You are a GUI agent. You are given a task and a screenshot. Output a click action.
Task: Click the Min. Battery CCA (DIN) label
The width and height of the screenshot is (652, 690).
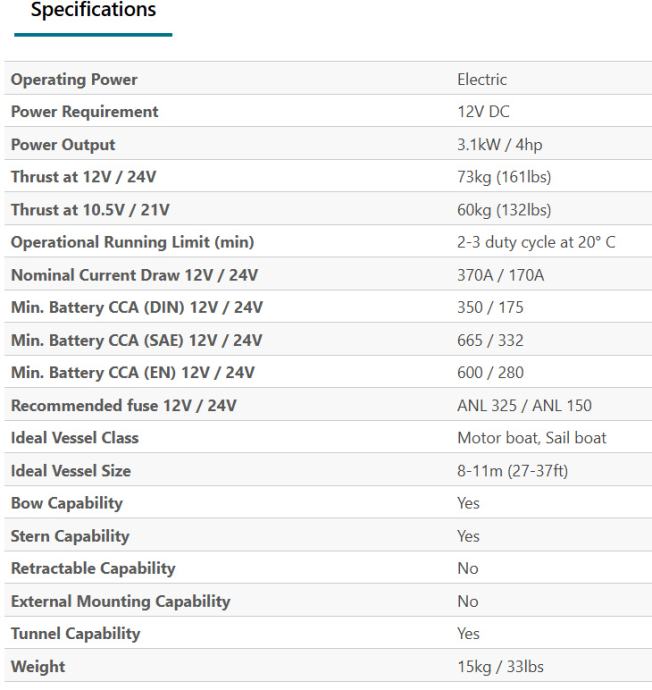coord(135,308)
